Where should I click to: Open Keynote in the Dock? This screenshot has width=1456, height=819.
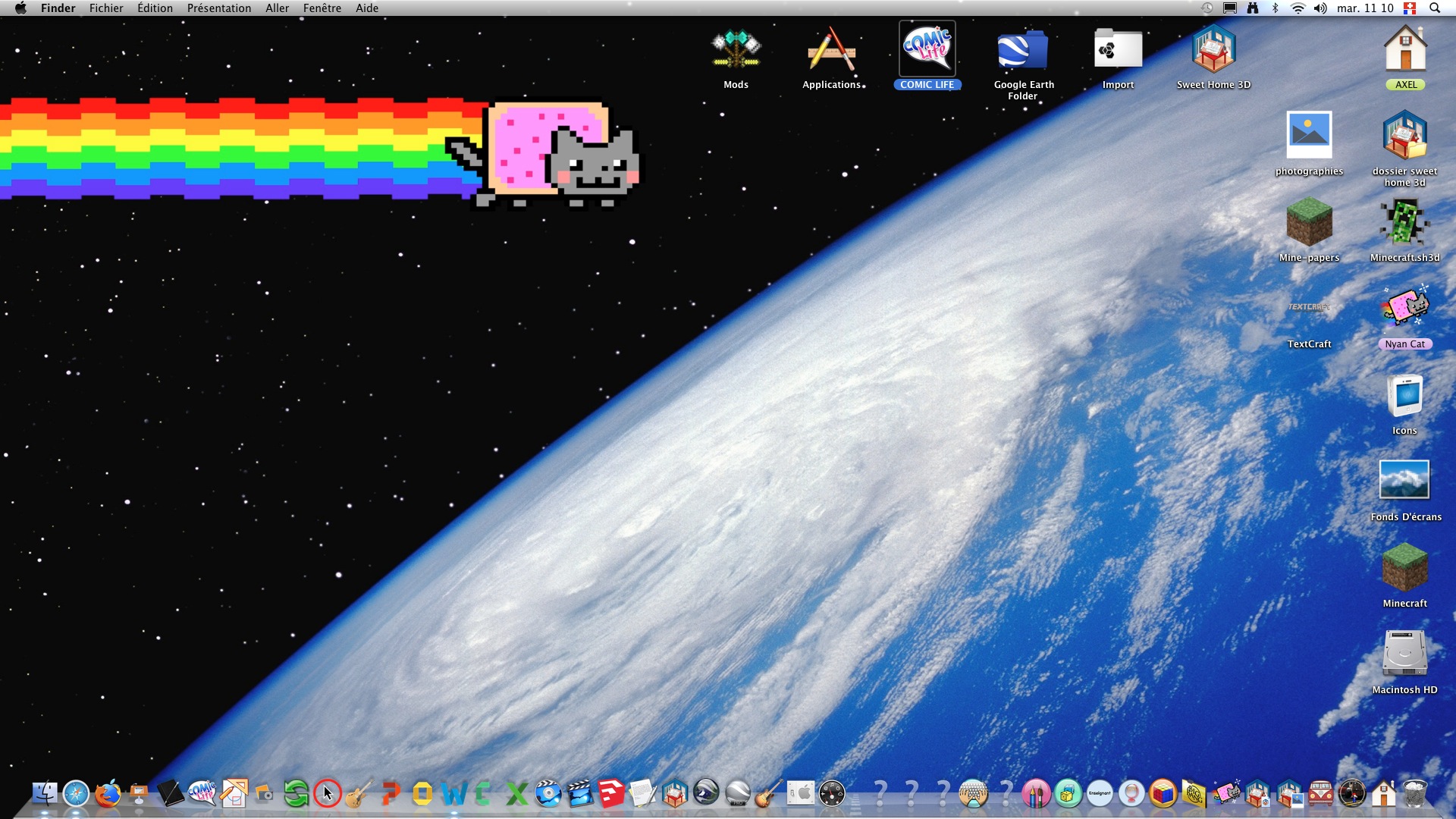pos(139,794)
